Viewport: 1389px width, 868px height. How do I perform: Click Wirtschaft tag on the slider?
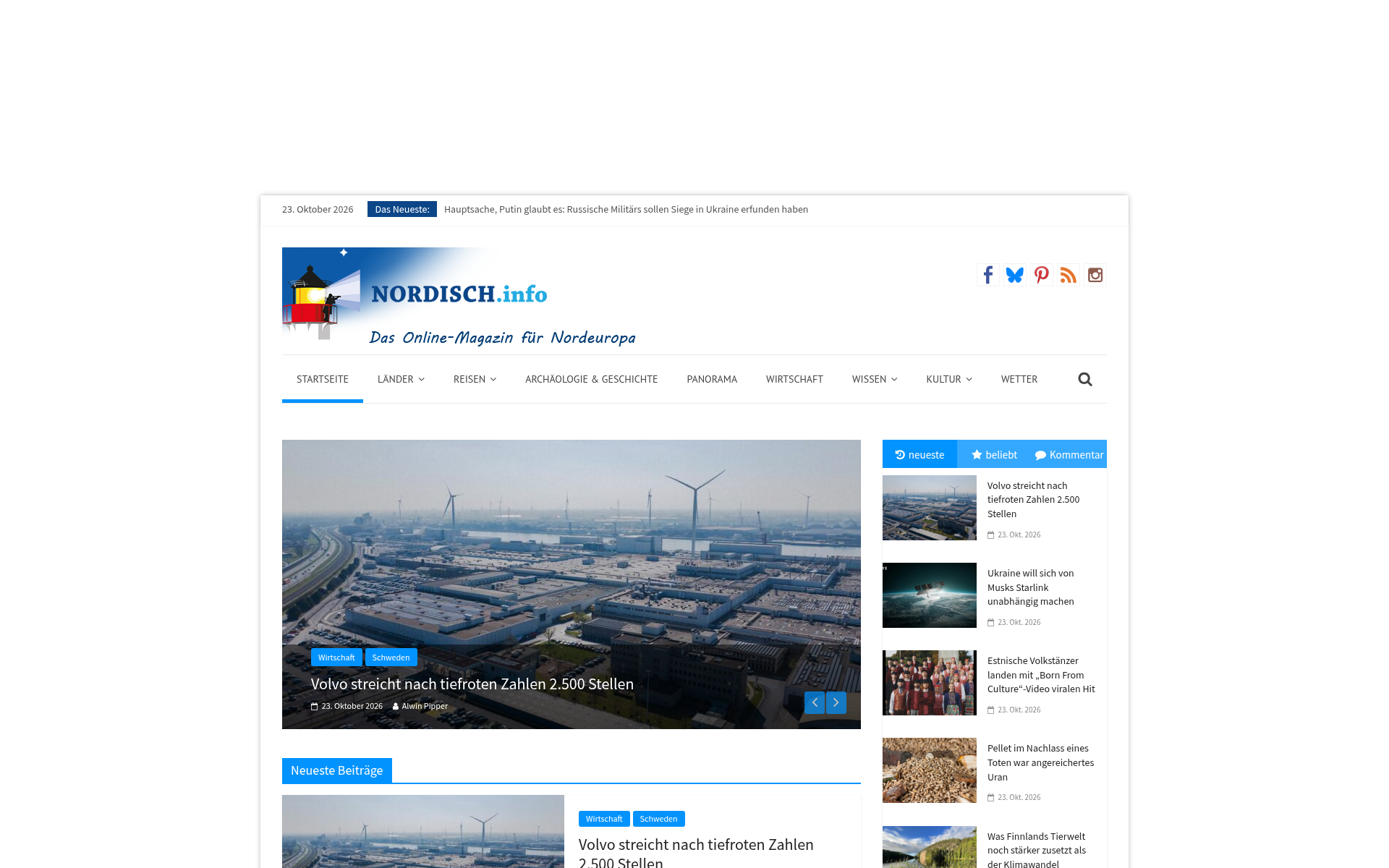[336, 658]
